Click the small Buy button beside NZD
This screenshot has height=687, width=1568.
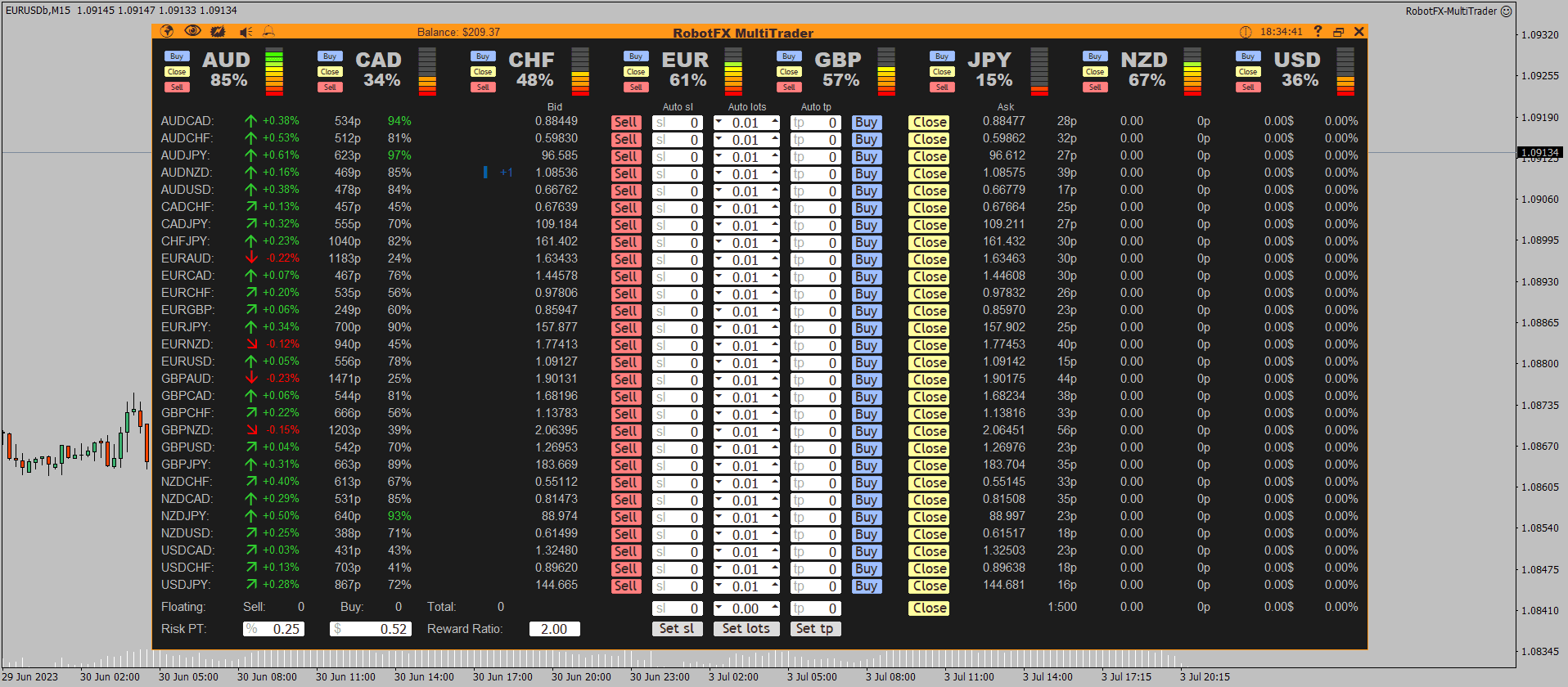click(1095, 56)
